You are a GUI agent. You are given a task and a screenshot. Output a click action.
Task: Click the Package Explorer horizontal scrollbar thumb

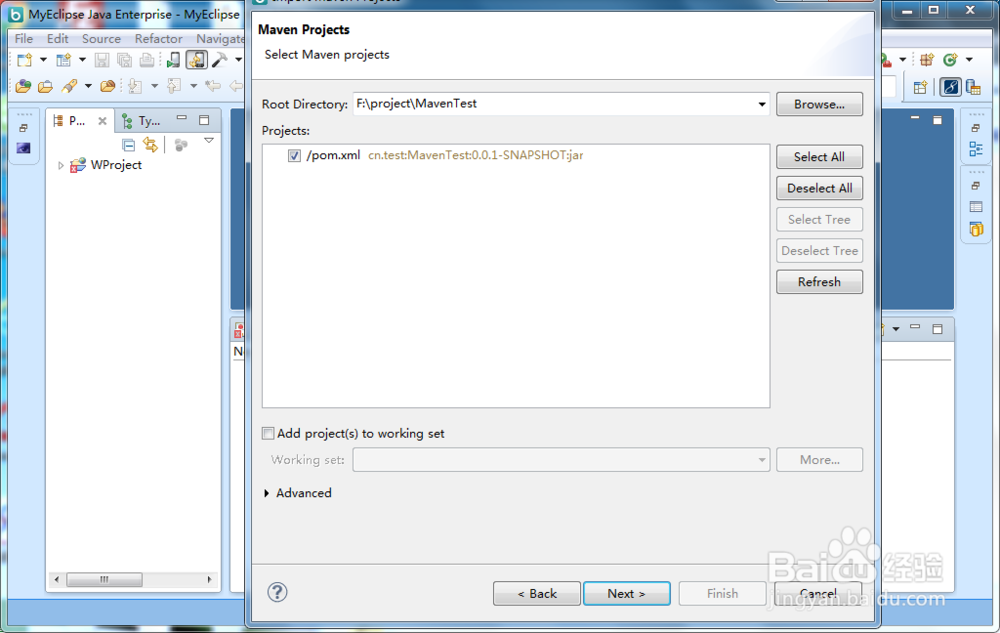point(105,579)
